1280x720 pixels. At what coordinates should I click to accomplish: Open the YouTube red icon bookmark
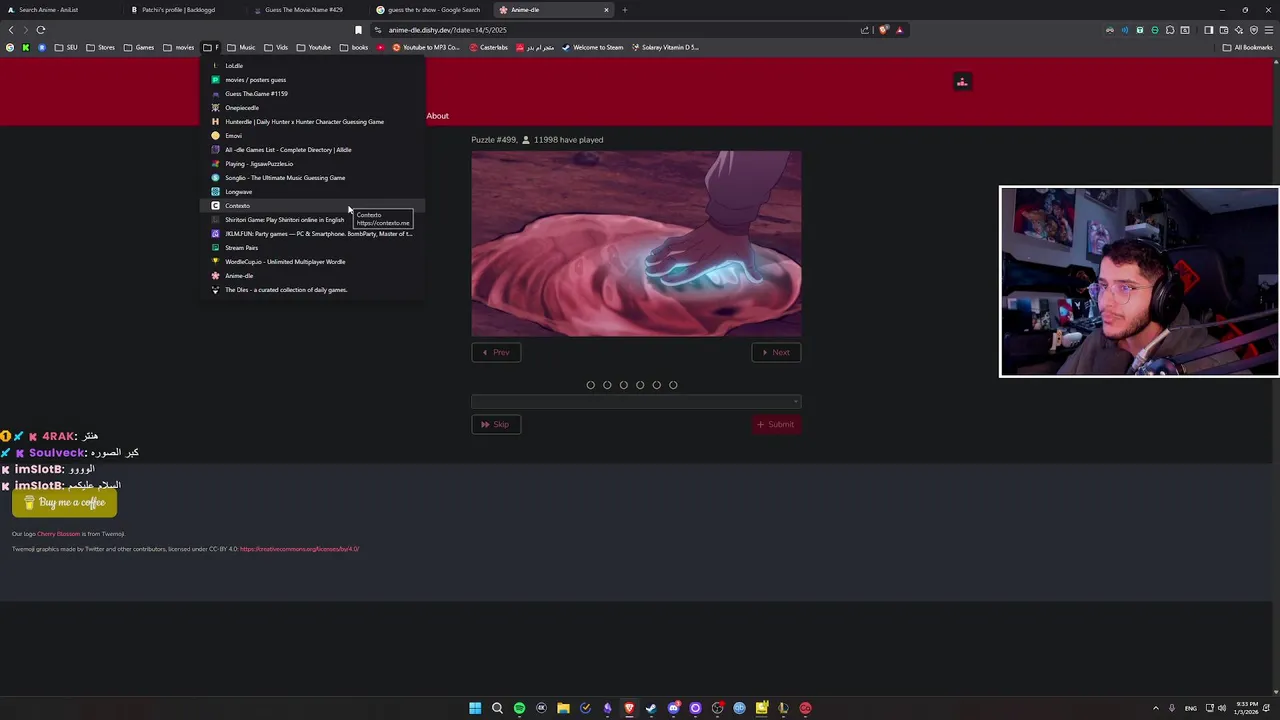tap(380, 47)
